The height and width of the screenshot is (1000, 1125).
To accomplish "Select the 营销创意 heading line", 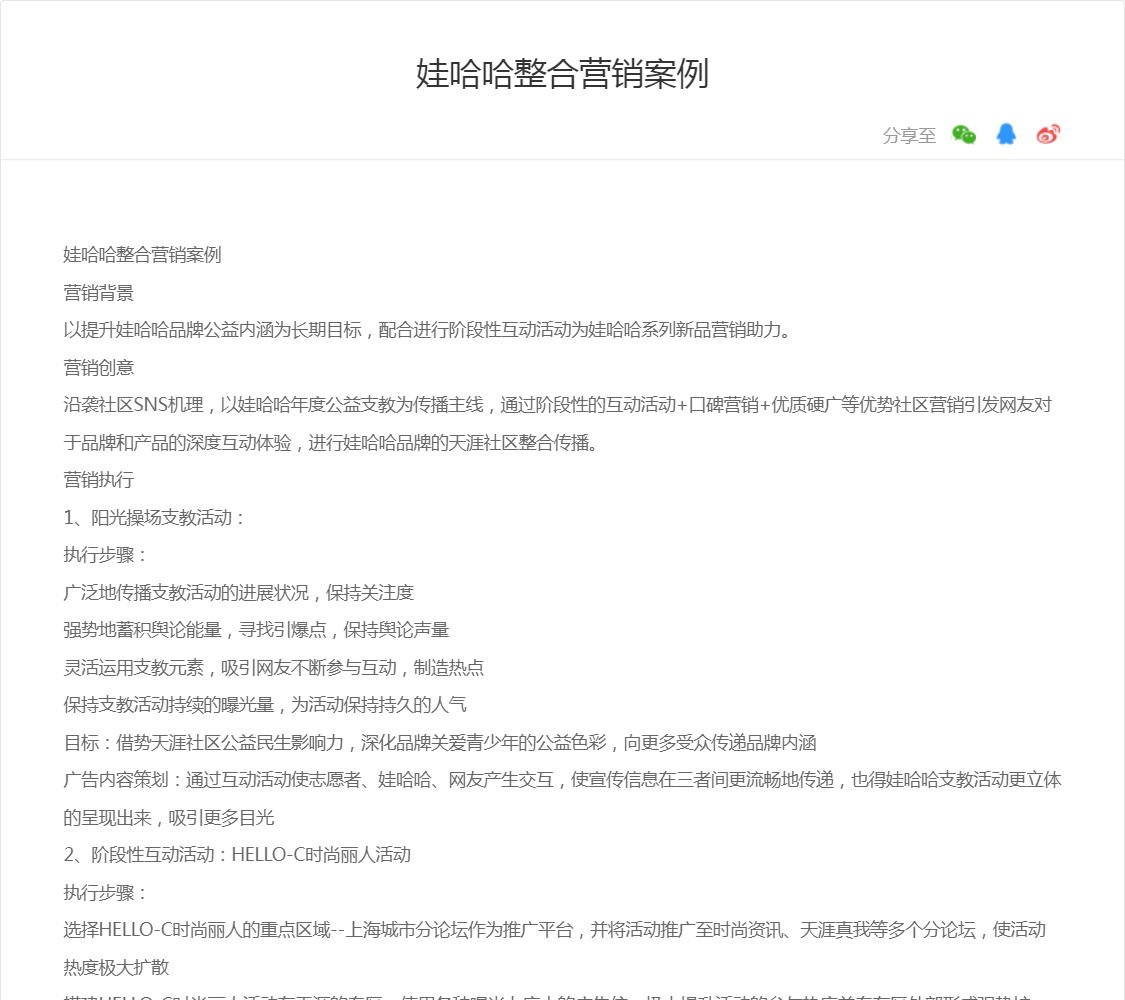I will (x=98, y=368).
